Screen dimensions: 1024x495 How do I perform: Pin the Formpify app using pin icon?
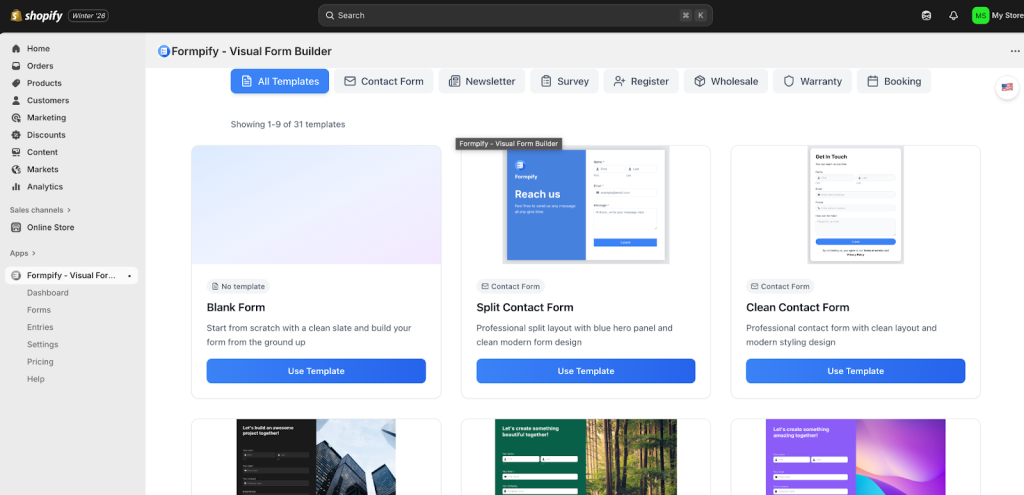(x=129, y=276)
